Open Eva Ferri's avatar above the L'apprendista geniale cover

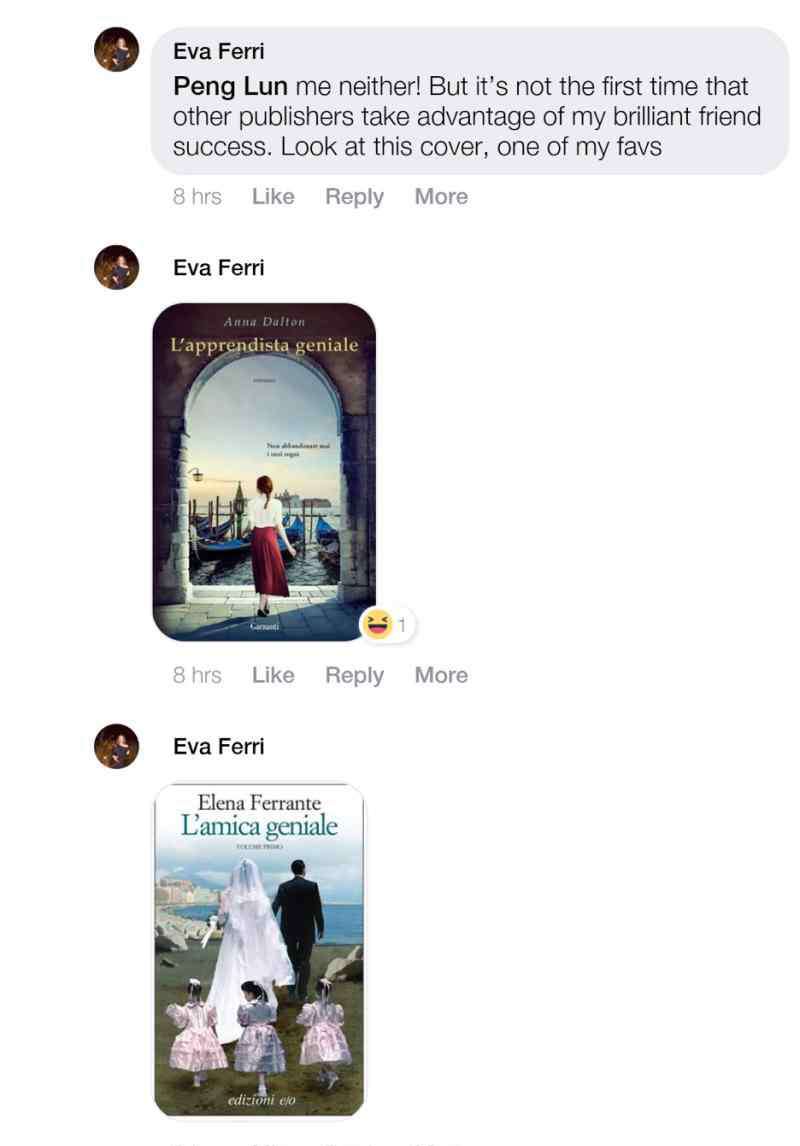point(116,267)
